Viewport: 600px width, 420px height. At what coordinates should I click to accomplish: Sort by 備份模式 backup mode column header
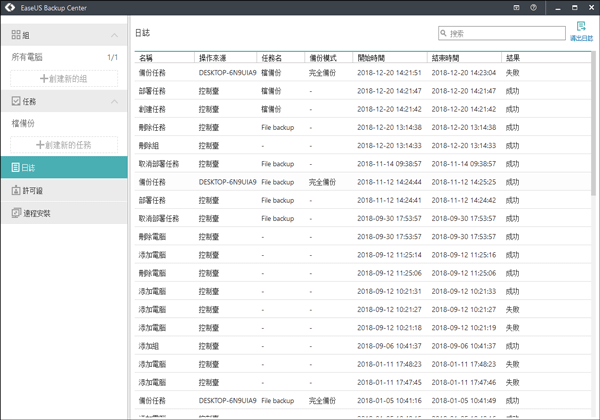point(323,58)
